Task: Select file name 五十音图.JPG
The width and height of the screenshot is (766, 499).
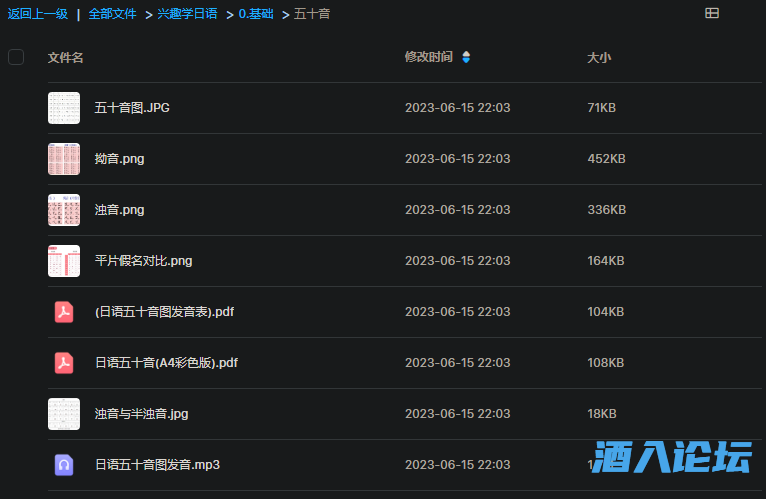Action: click(x=132, y=108)
